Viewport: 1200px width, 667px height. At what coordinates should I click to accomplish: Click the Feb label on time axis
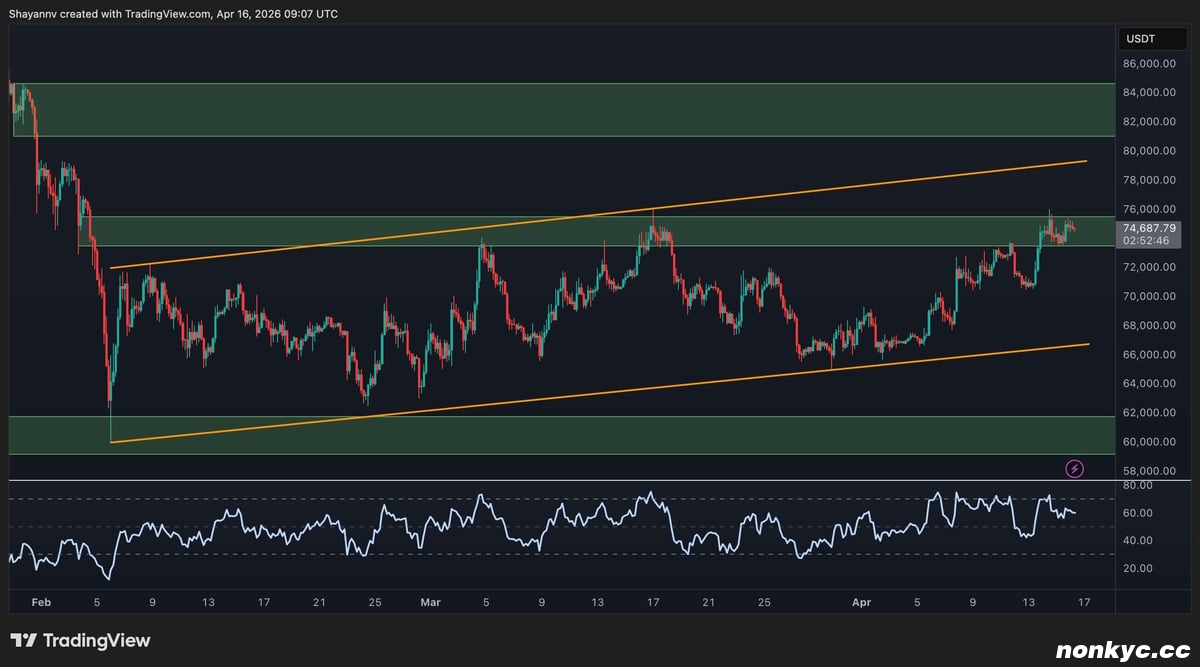(40, 603)
